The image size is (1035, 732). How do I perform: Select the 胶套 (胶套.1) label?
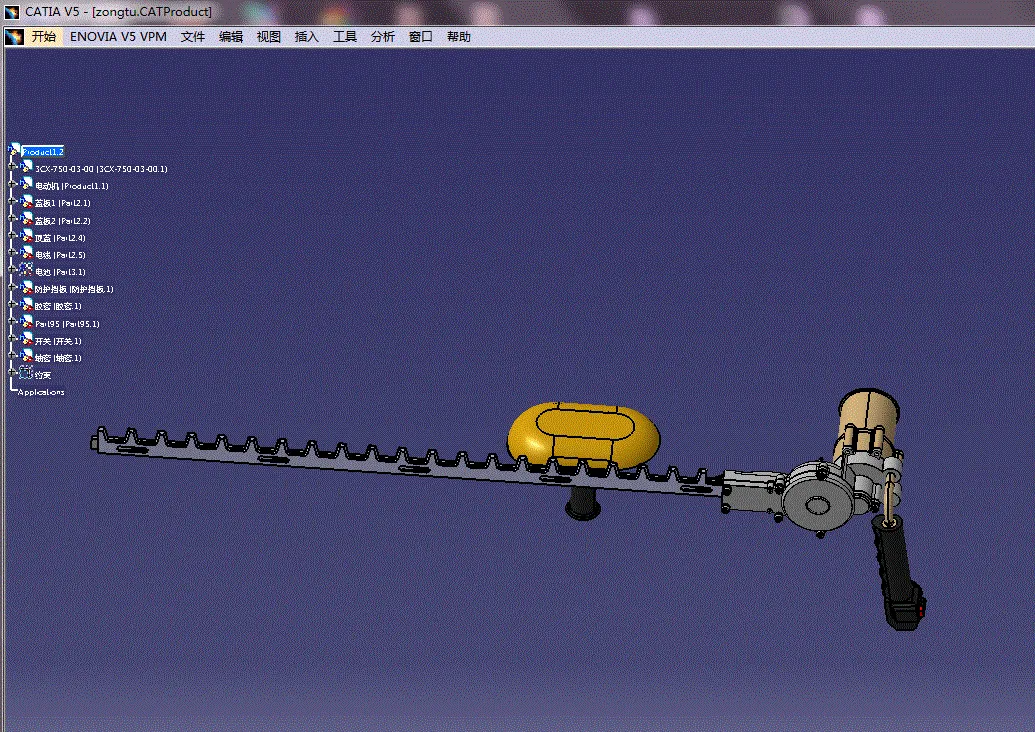point(58,306)
